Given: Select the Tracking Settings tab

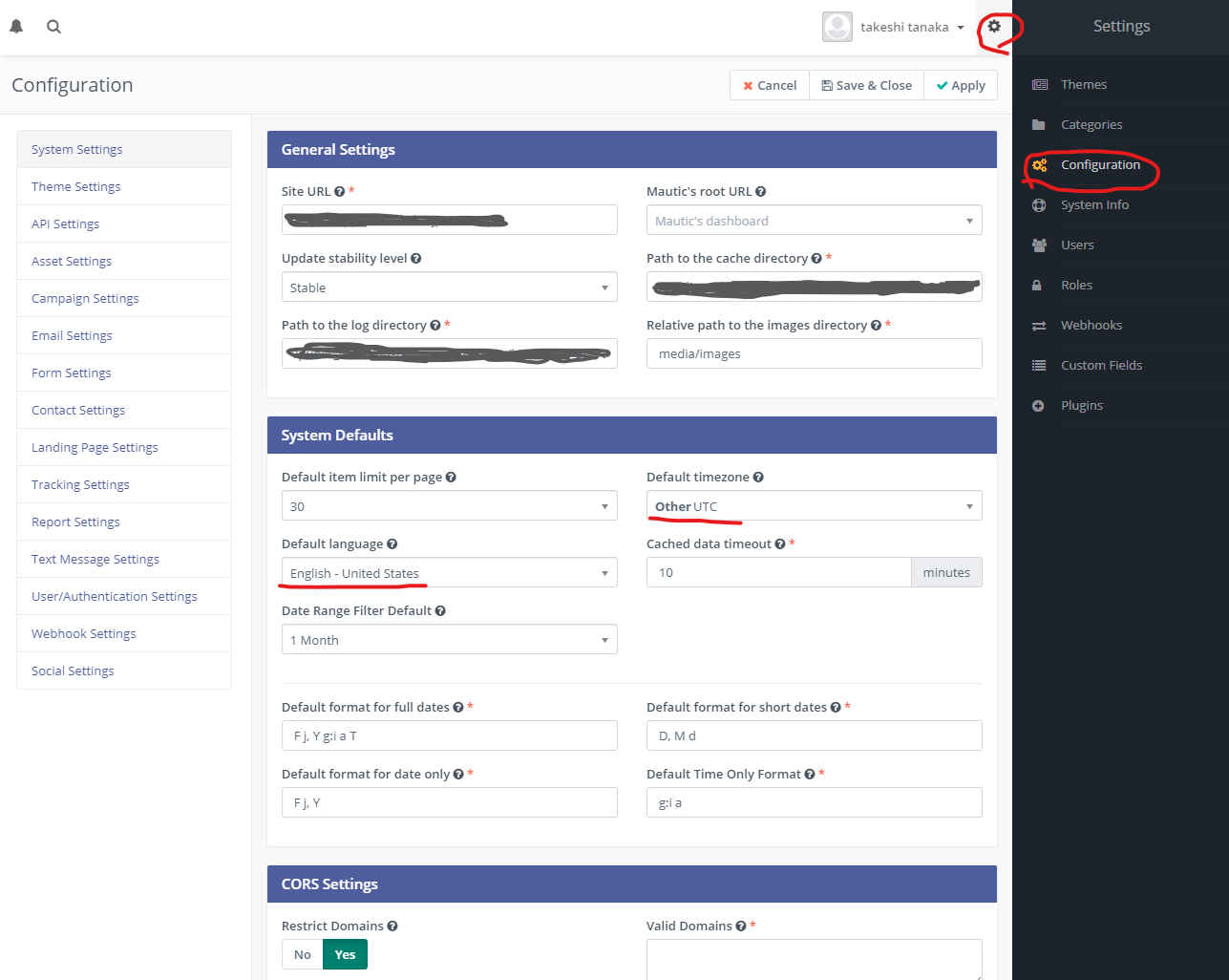Looking at the screenshot, I should tap(80, 484).
